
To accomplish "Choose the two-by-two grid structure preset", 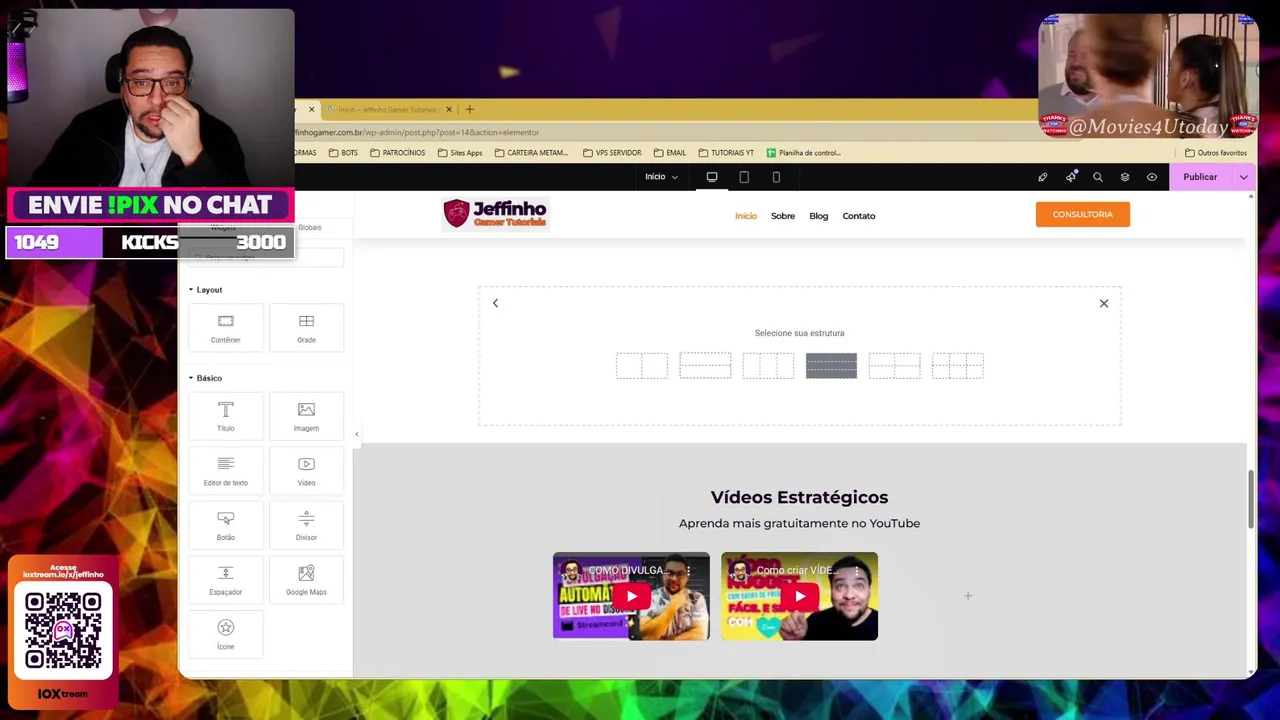I will (895, 366).
